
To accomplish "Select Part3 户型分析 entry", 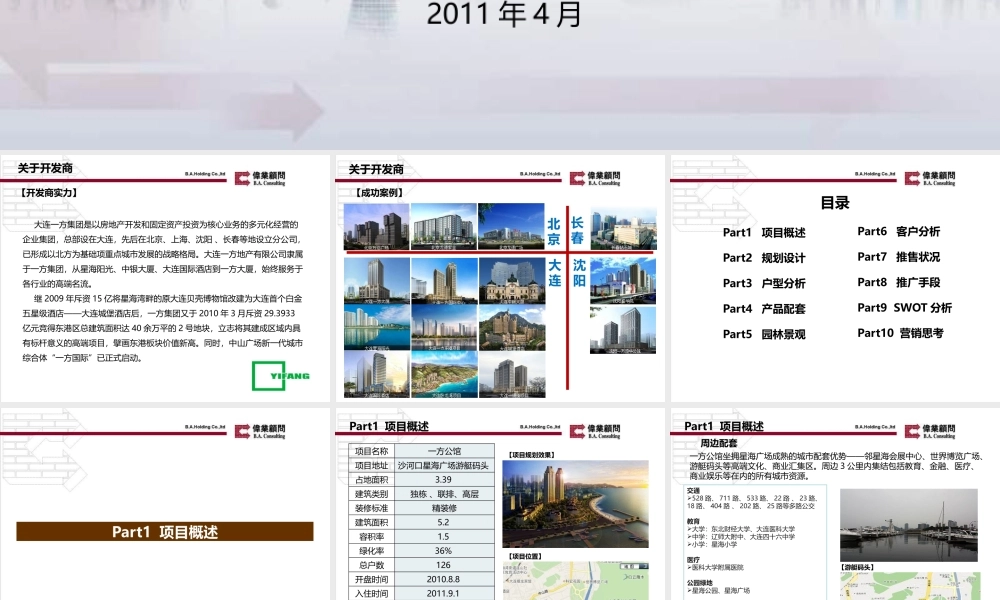I will 764,283.
